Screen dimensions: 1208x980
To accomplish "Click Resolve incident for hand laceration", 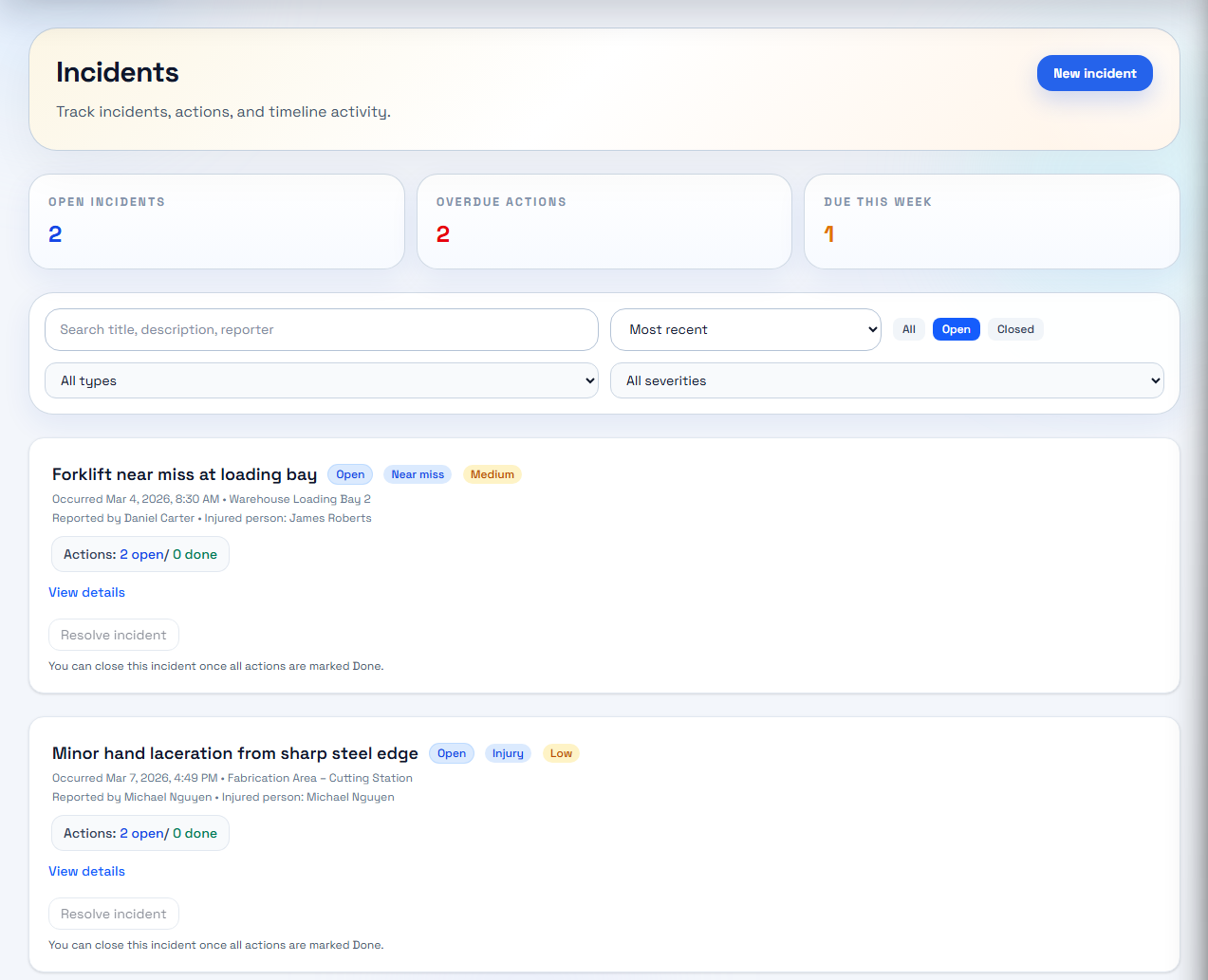I will 114,914.
